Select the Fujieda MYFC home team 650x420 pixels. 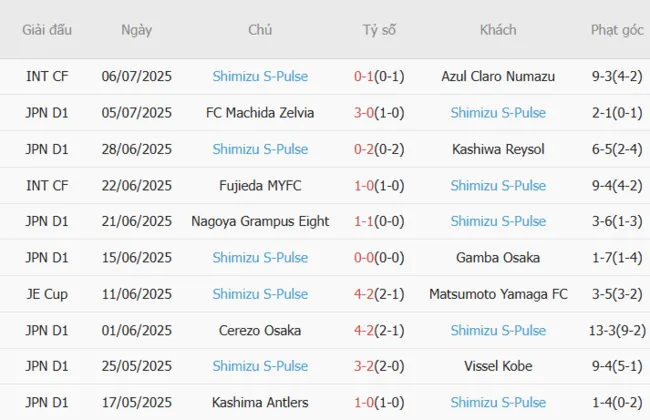pyautogui.click(x=260, y=185)
